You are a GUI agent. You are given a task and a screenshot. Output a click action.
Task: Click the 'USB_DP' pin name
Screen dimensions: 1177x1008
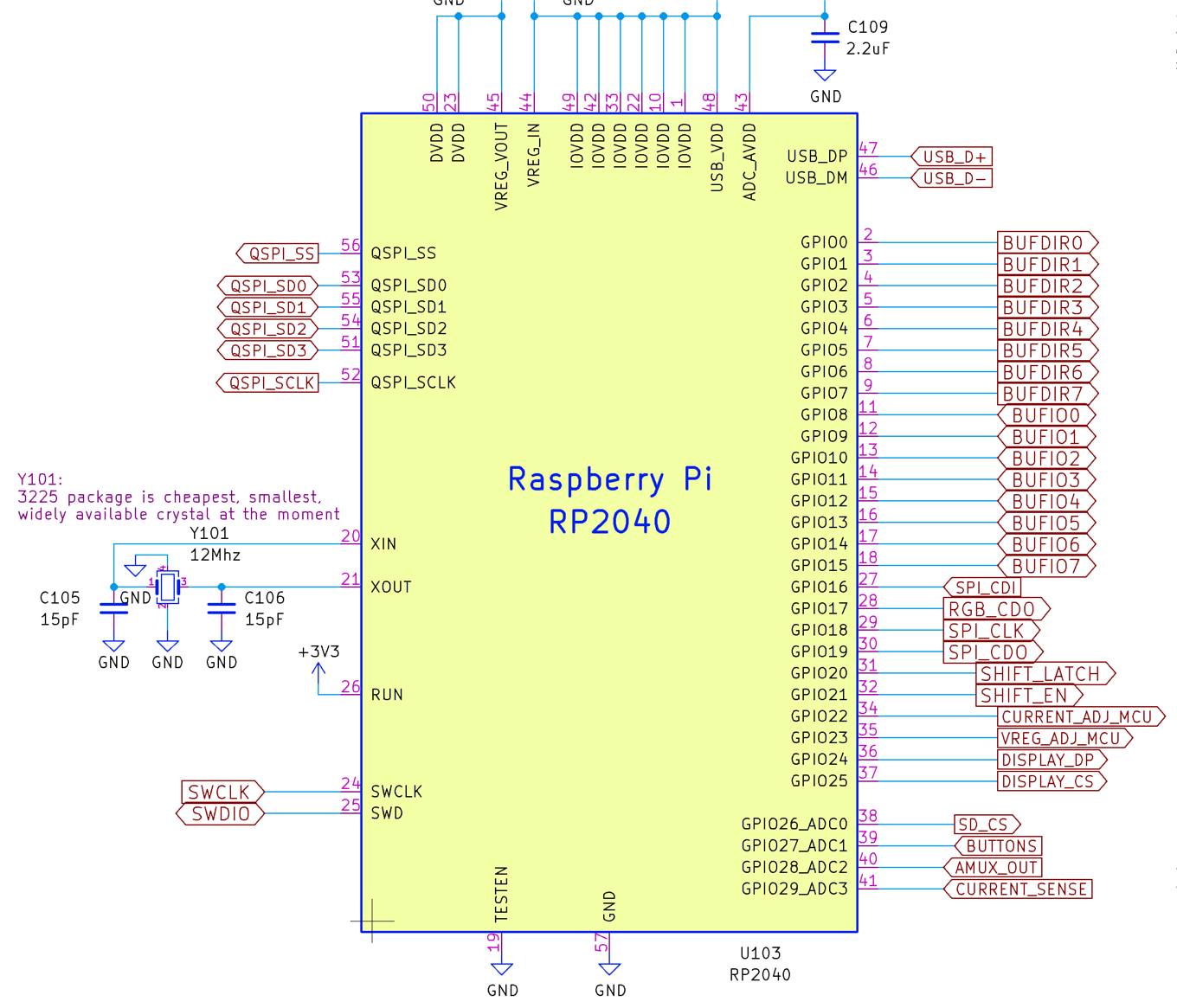coord(817,157)
